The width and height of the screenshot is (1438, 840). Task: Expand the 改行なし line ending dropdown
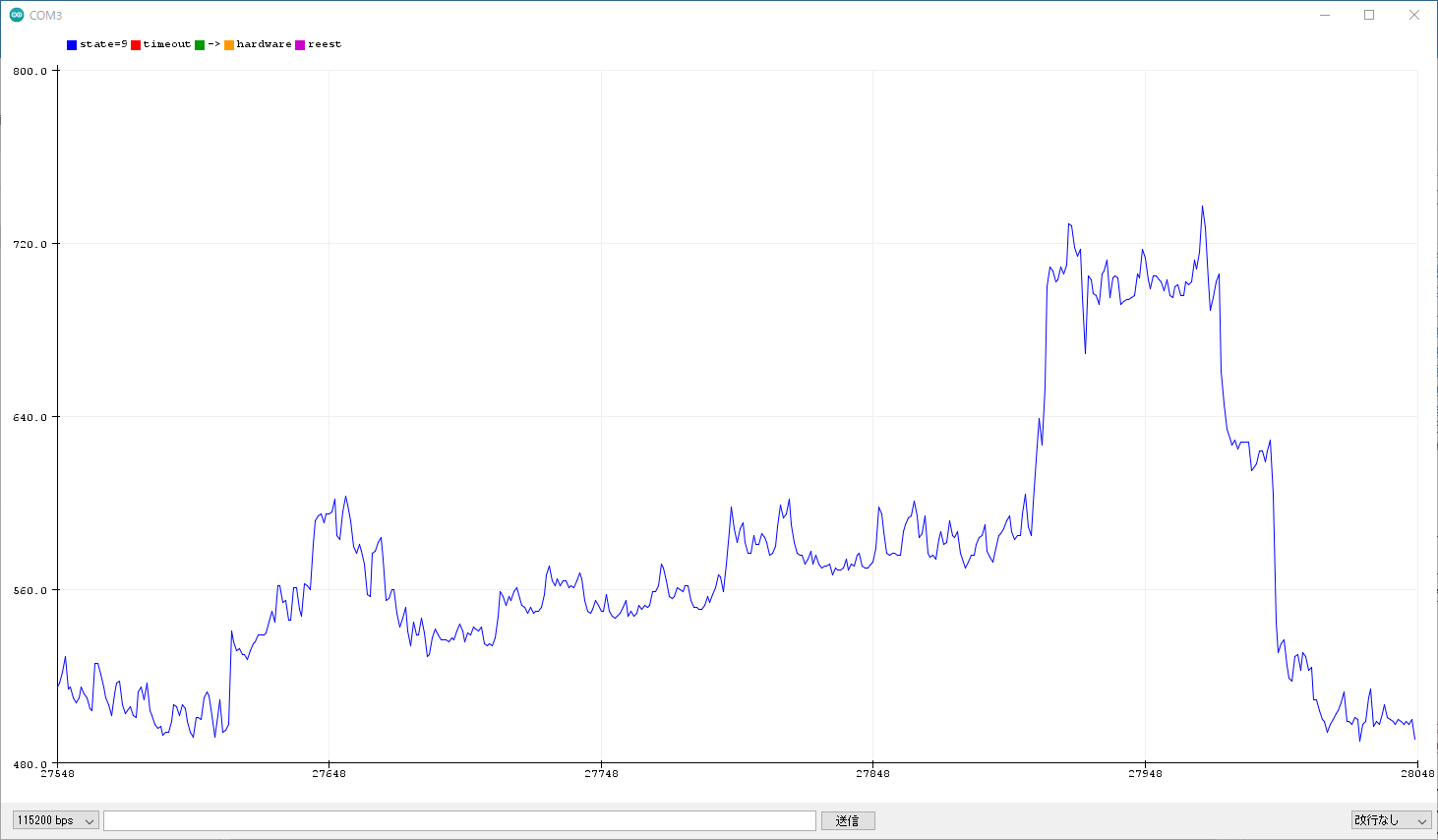(x=1391, y=820)
